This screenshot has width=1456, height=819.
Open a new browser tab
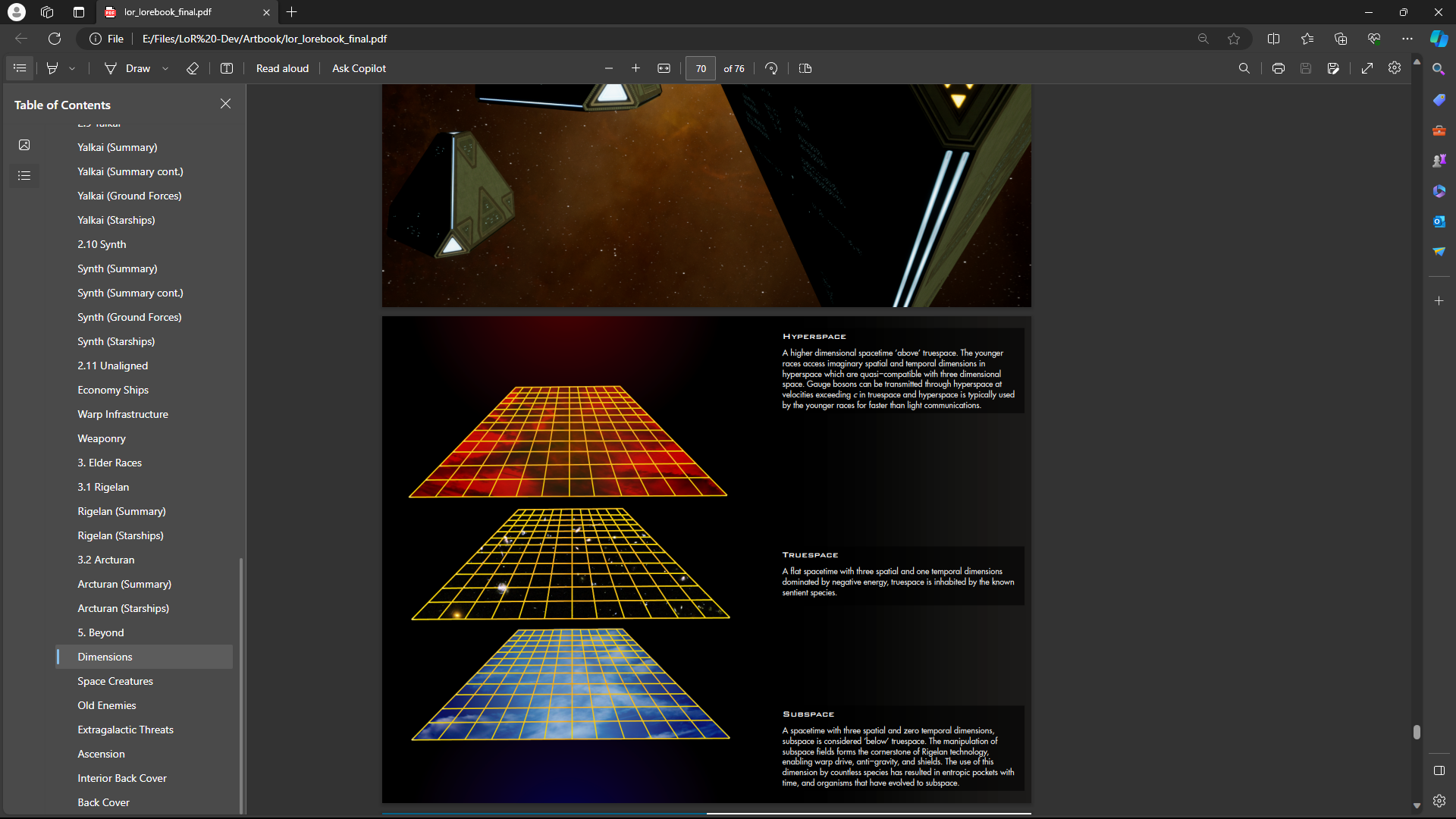[292, 12]
